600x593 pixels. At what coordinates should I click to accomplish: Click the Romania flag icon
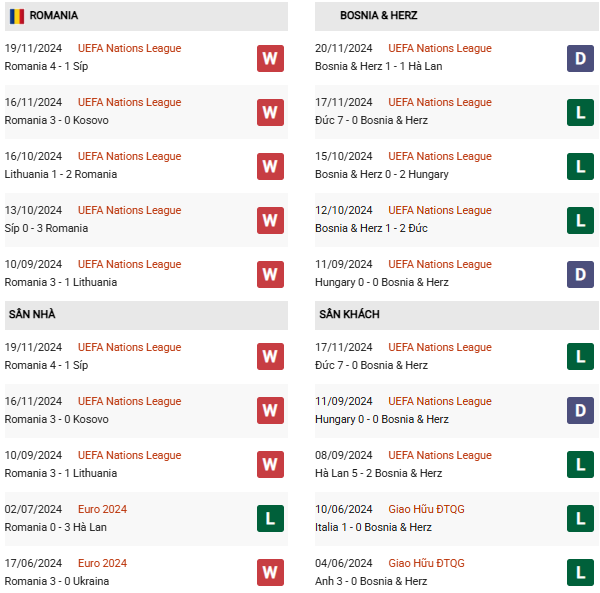click(x=17, y=16)
